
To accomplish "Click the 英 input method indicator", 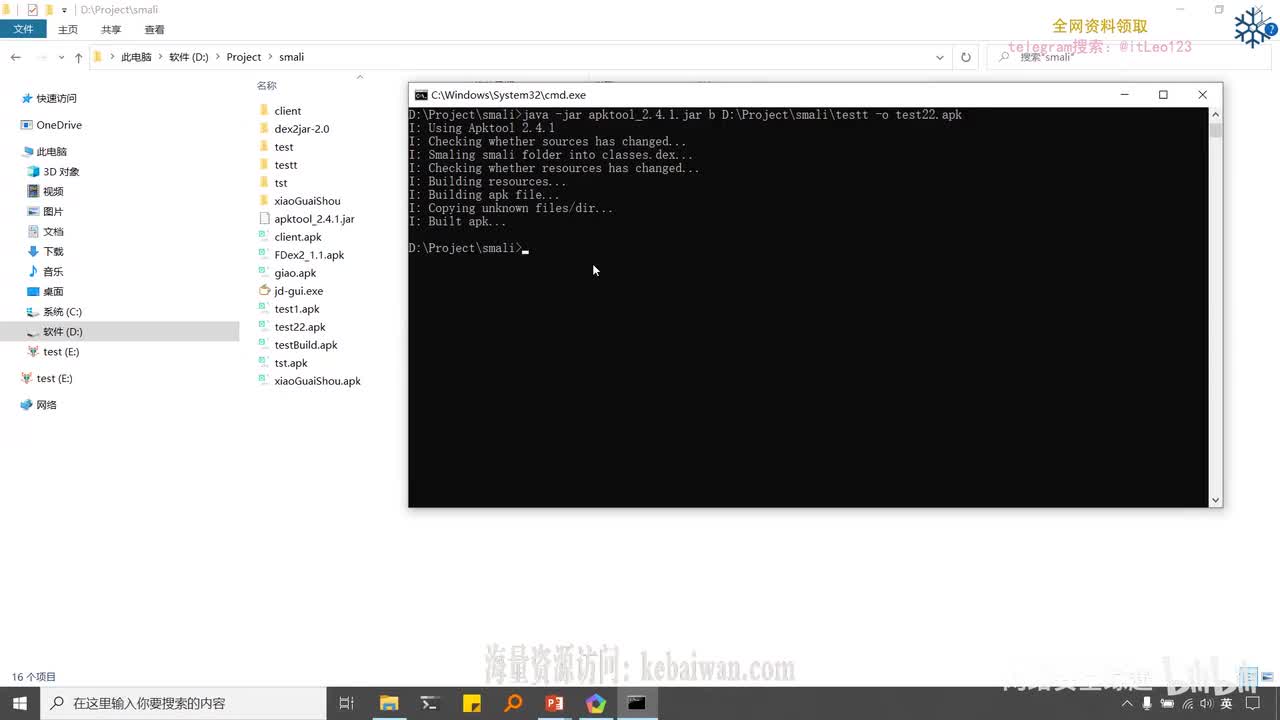I will [x=1226, y=703].
